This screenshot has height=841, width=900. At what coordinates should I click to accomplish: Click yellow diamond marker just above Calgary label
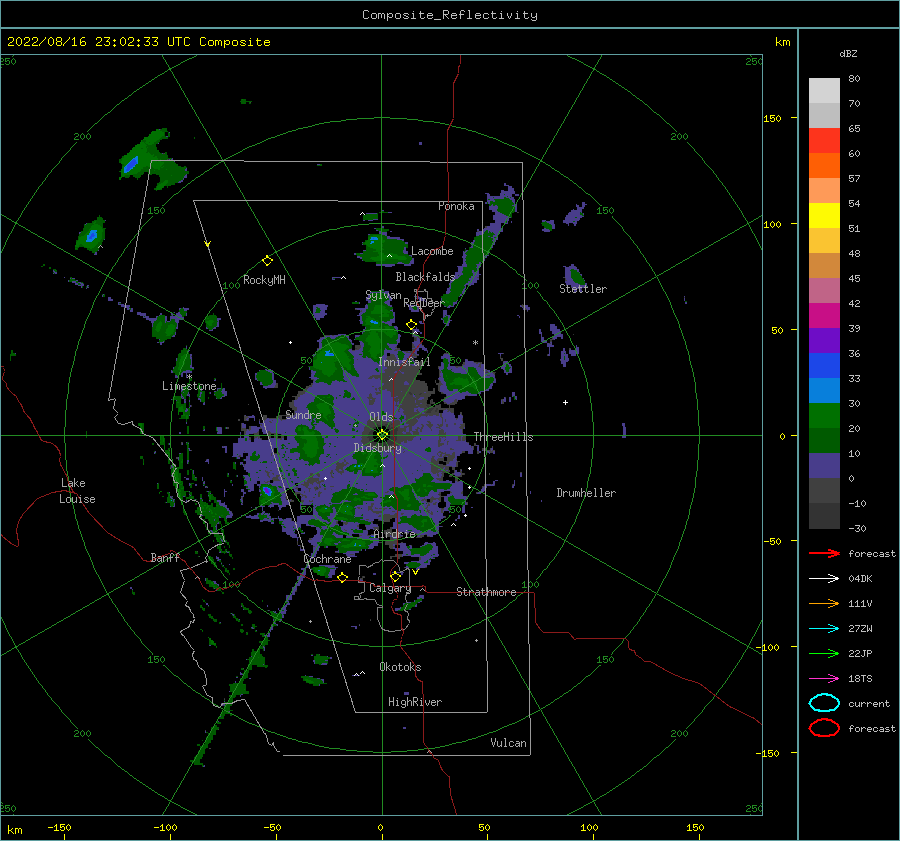click(x=395, y=576)
